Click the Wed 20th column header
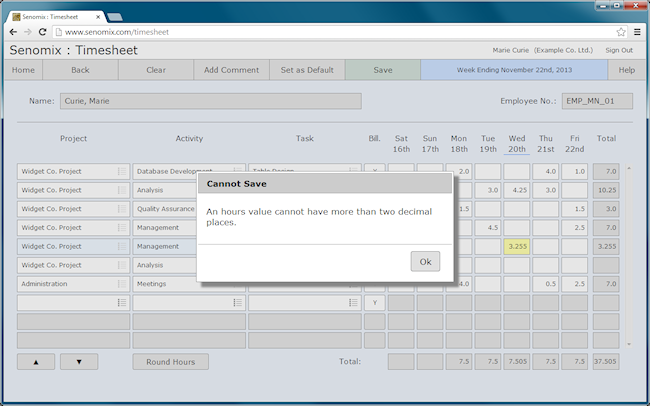 tap(517, 143)
